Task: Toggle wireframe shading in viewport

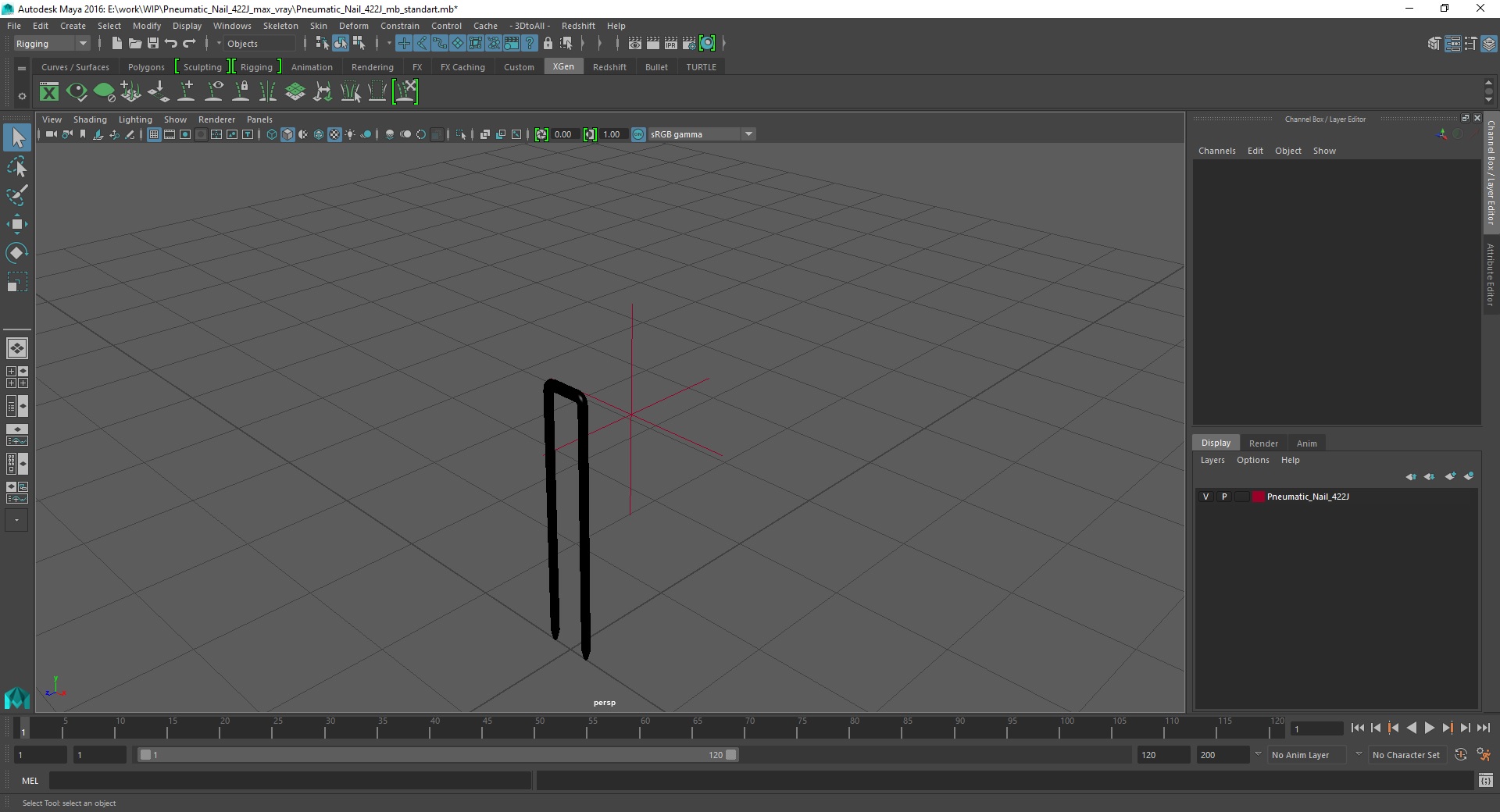Action: click(271, 134)
